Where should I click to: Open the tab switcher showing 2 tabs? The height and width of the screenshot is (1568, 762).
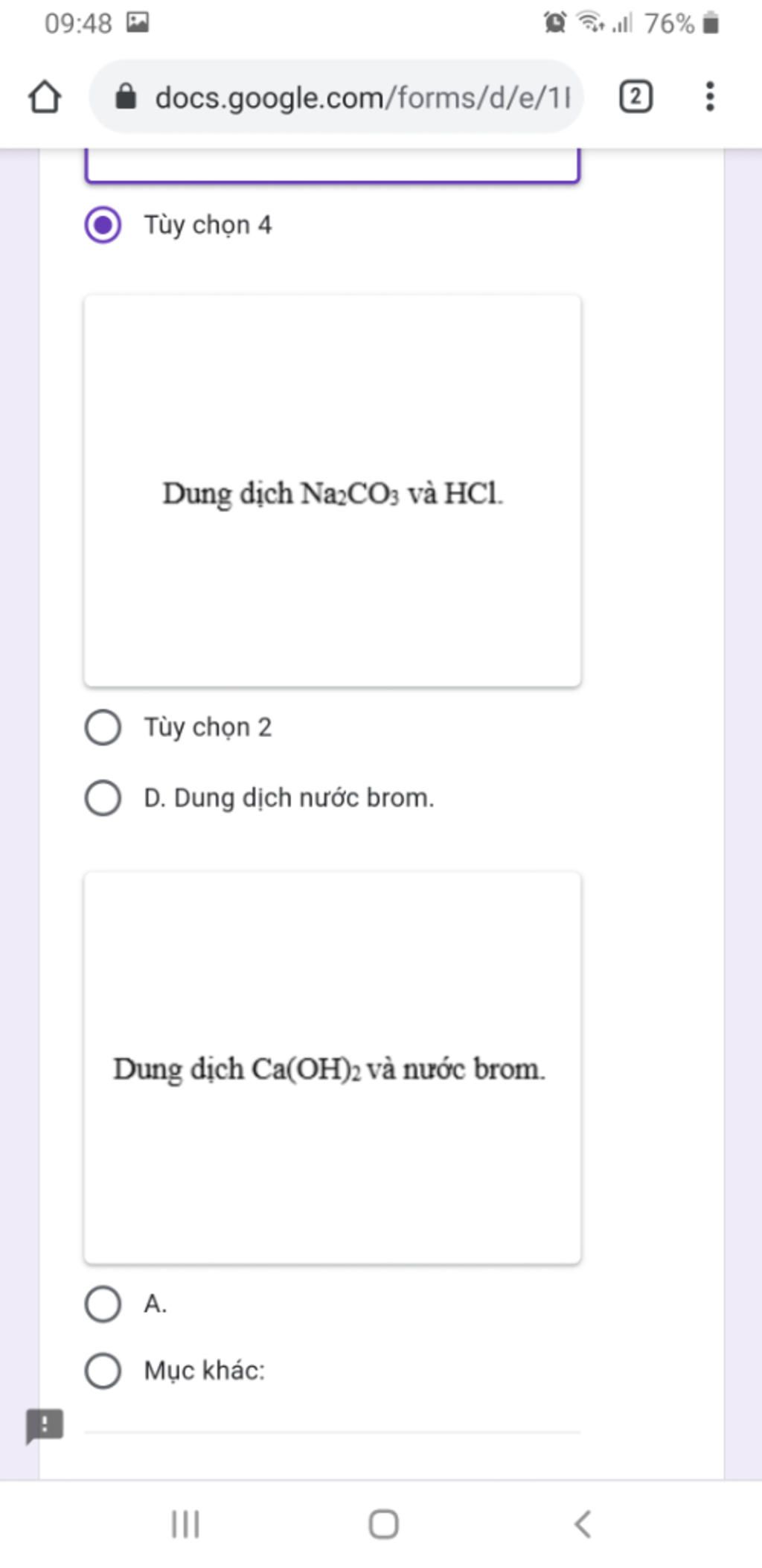(x=635, y=97)
